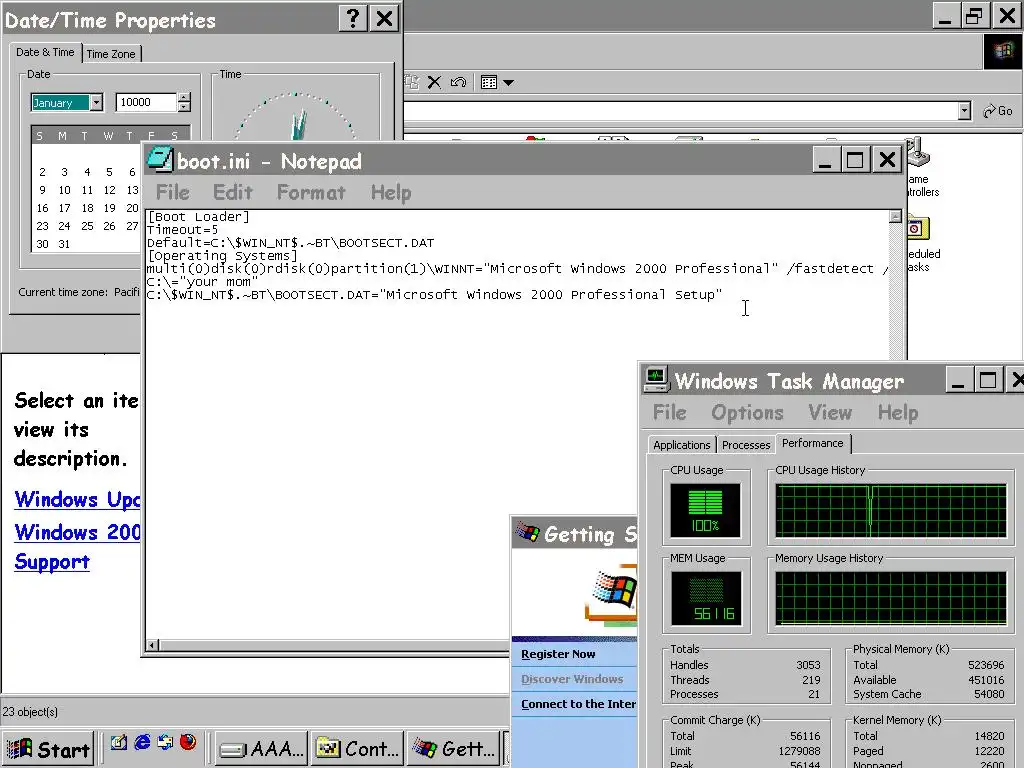The height and width of the screenshot is (768, 1024).
Task: Open Task Manager Help menu
Action: coord(898,413)
